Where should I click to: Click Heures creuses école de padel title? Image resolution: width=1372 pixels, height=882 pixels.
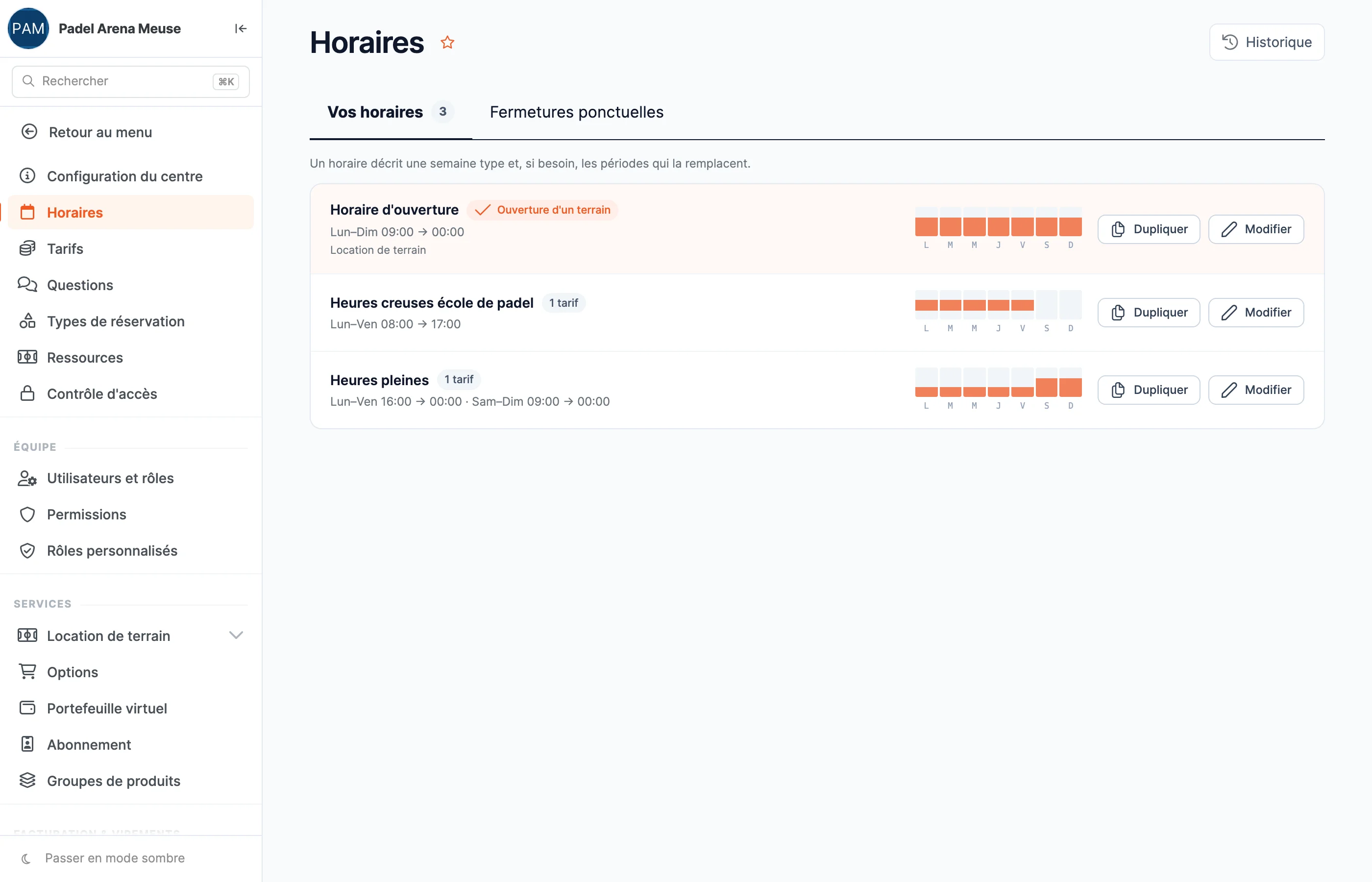[x=432, y=302]
